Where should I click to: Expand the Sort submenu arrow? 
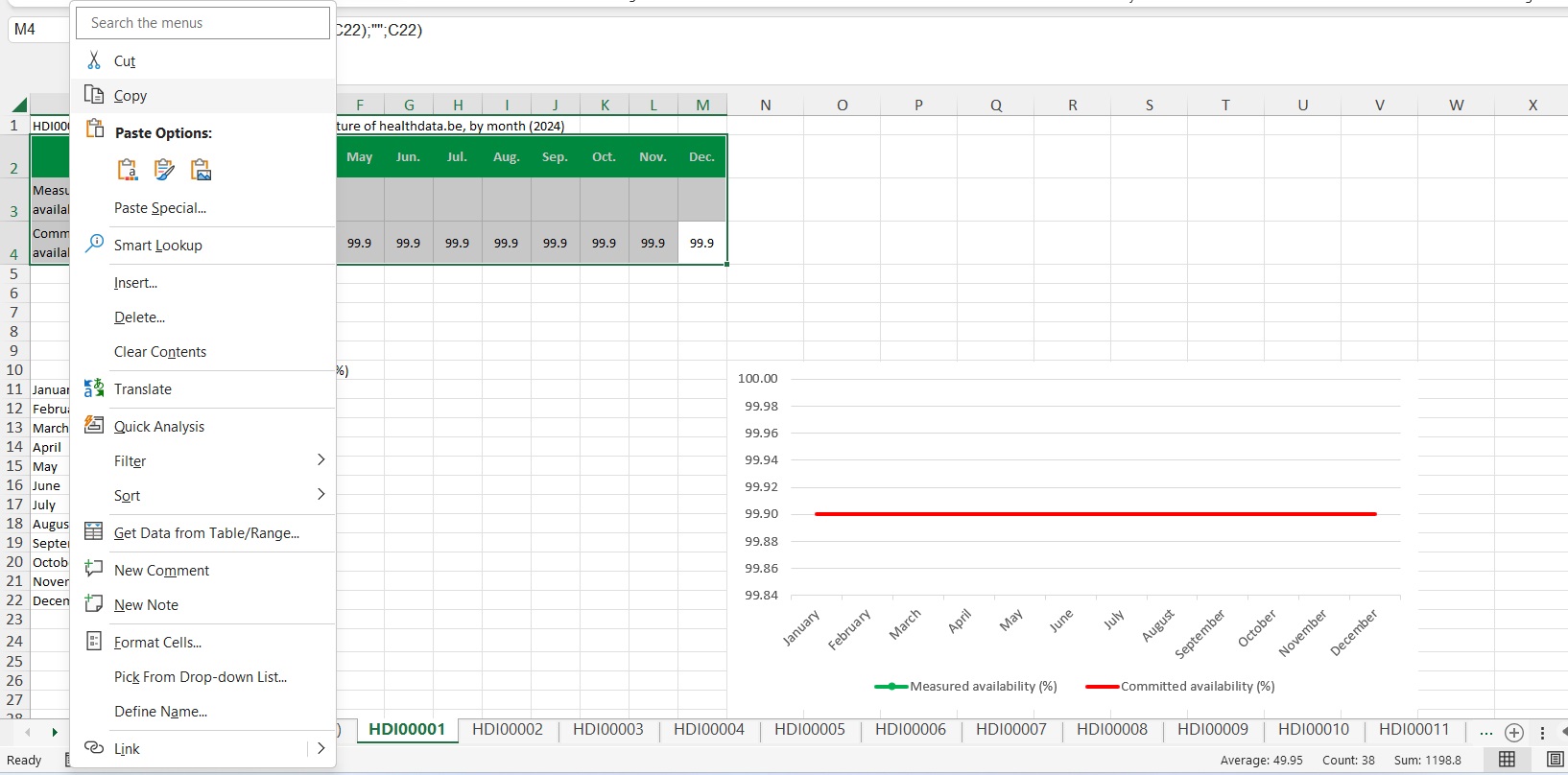click(321, 495)
